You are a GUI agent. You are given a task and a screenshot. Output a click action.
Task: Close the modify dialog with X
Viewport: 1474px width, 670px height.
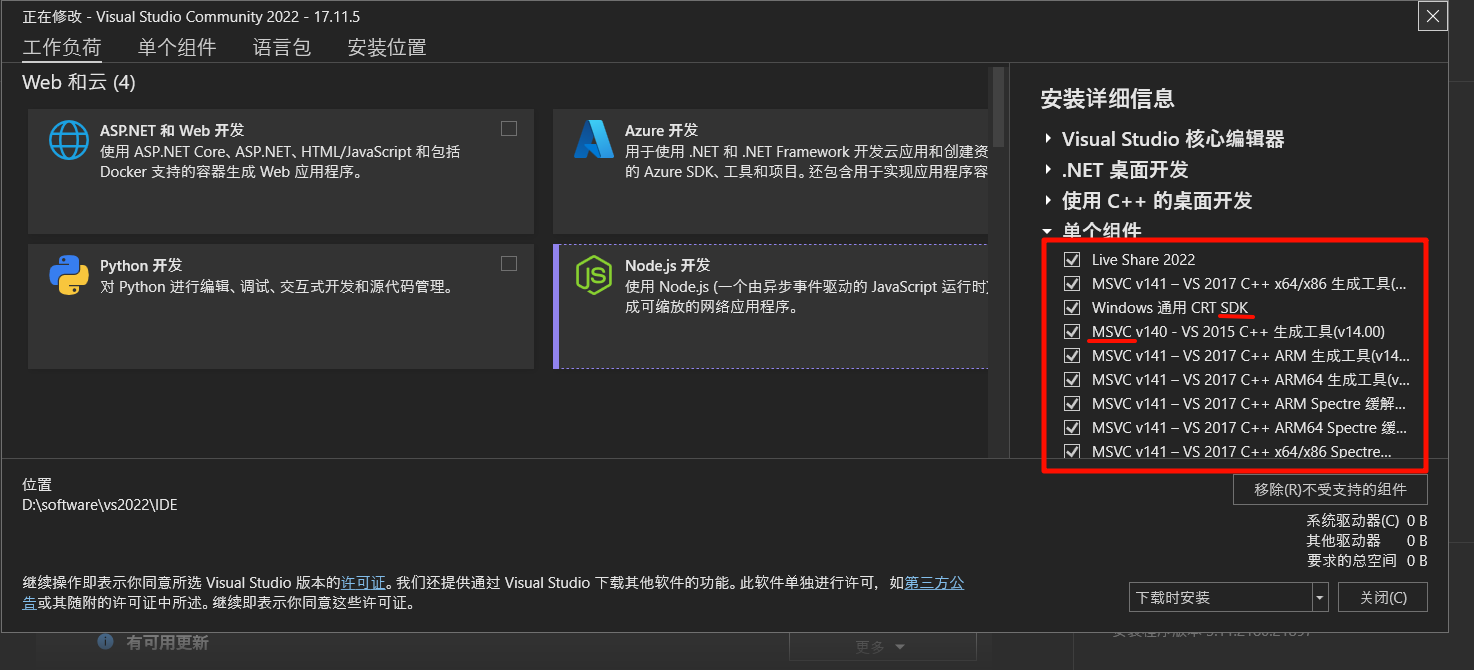coord(1432,16)
